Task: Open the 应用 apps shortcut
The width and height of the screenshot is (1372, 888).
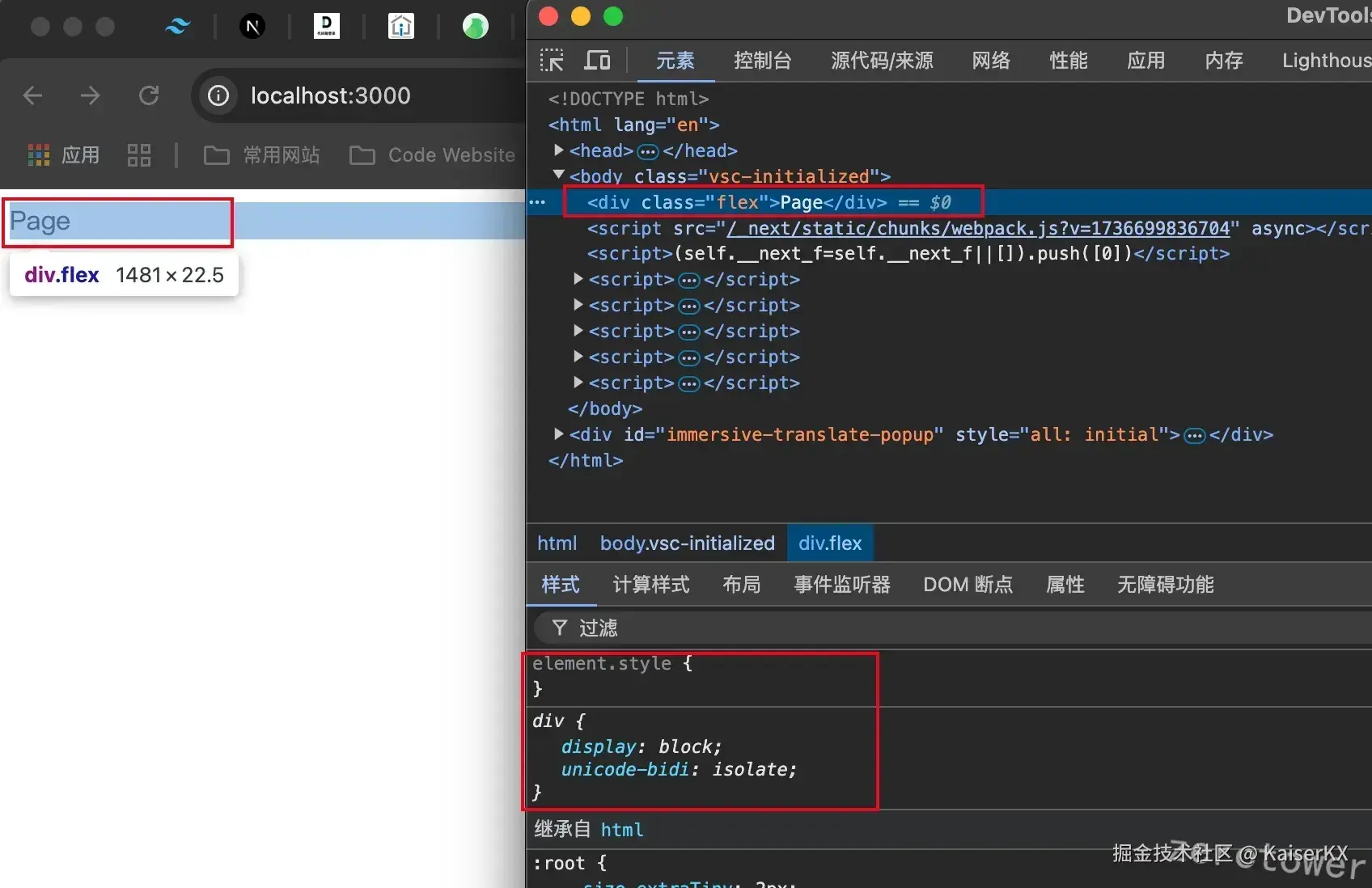Action: 63,154
